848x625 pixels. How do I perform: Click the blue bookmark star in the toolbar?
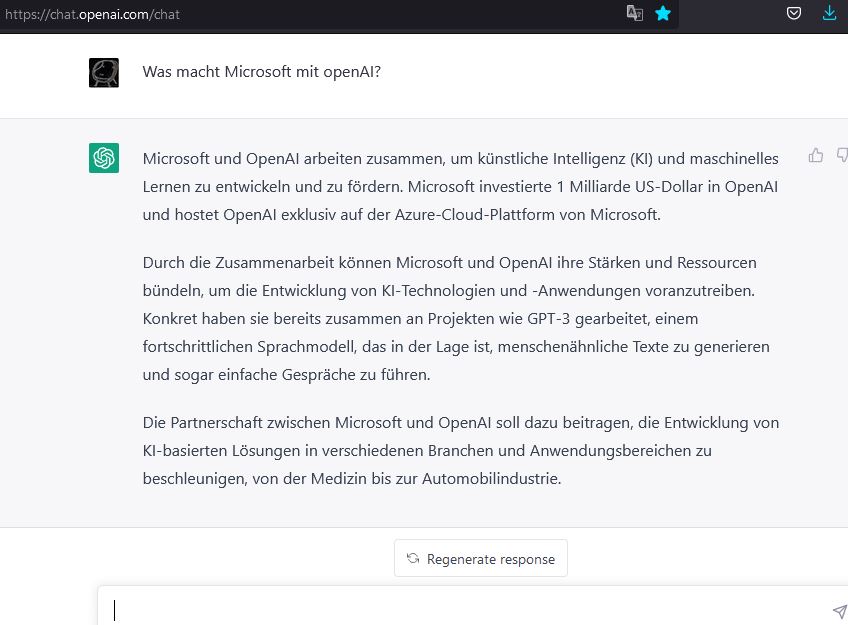(x=663, y=14)
